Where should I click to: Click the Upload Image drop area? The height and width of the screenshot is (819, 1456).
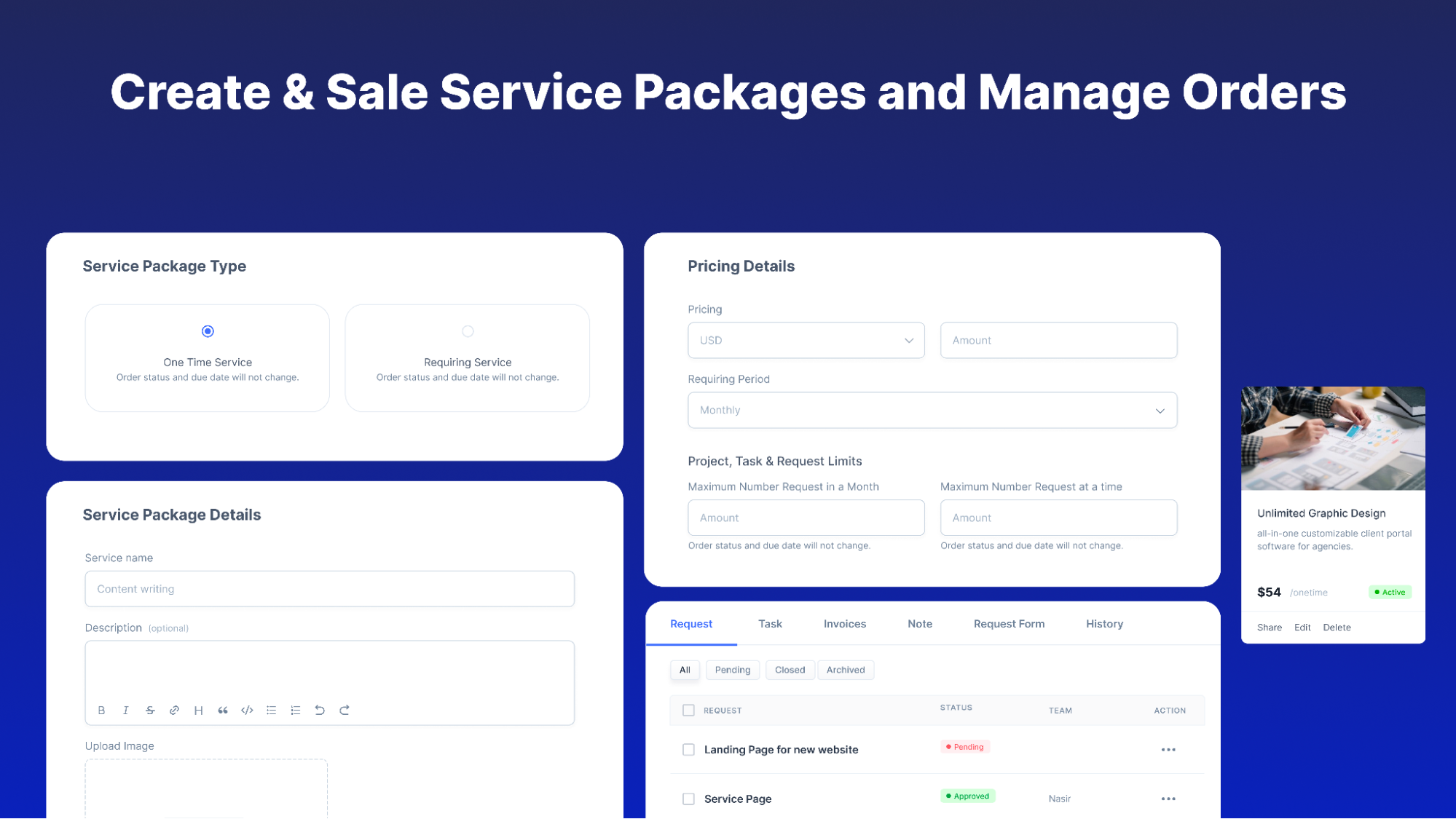coord(206,788)
